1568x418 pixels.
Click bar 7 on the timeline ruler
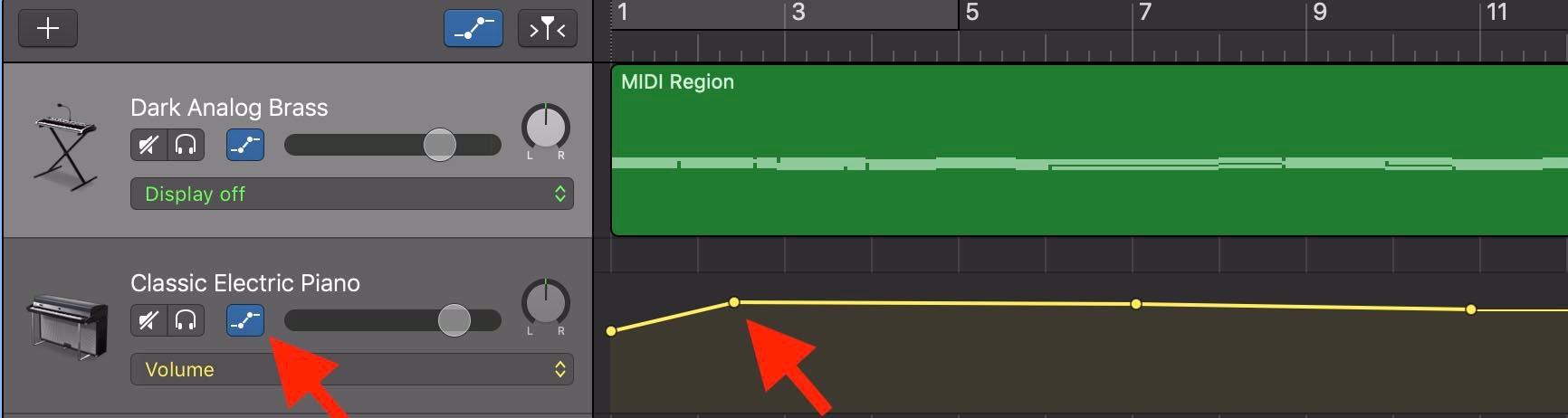(1145, 13)
